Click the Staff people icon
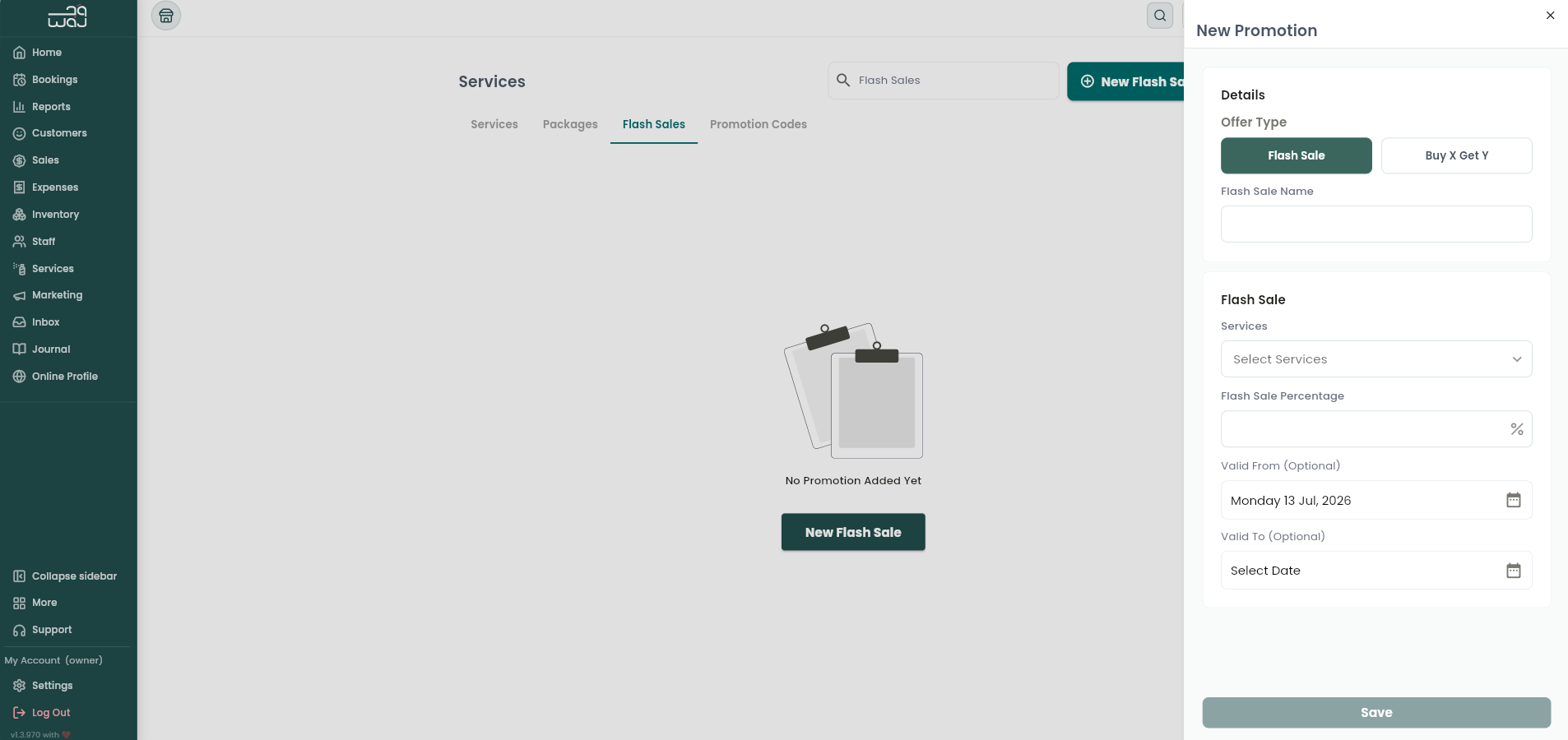The height and width of the screenshot is (740, 1568). point(19,242)
